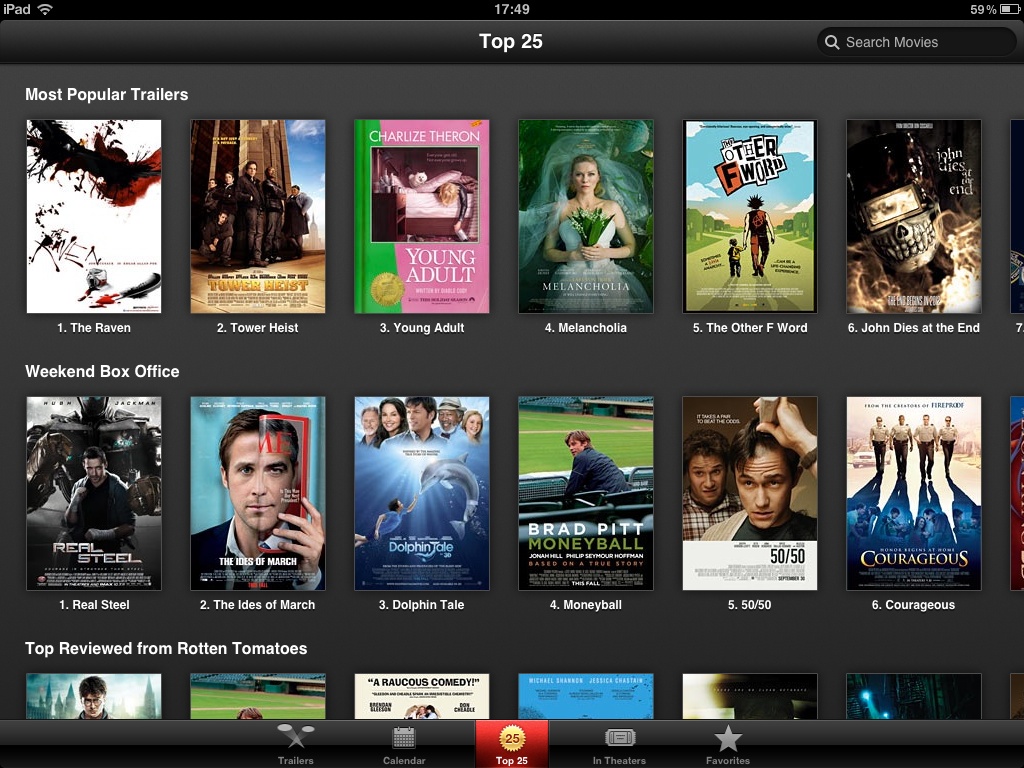Click the 17:49 clock

point(512,9)
